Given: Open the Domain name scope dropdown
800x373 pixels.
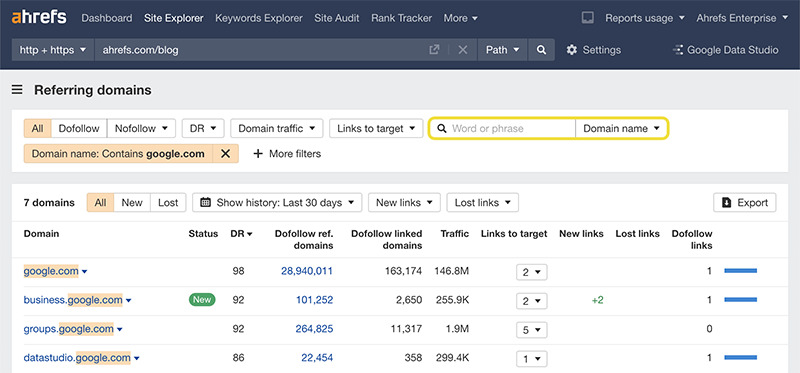Looking at the screenshot, I should pos(622,128).
